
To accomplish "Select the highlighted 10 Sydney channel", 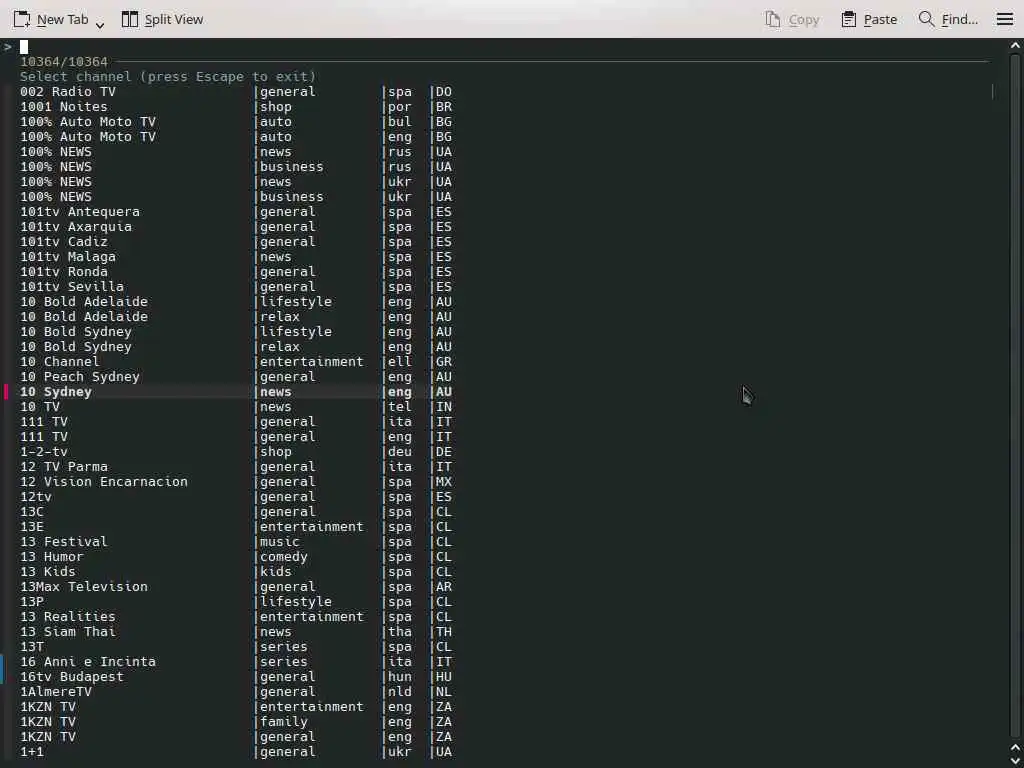I will [236, 392].
